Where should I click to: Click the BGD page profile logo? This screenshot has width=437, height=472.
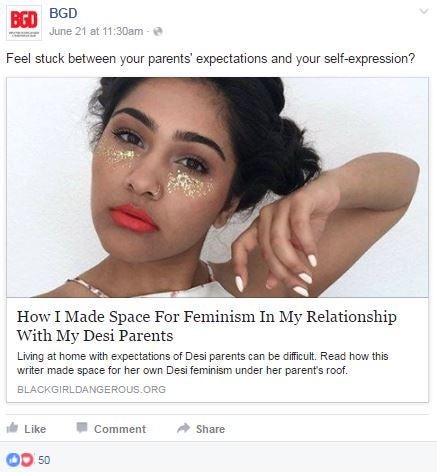[24, 23]
